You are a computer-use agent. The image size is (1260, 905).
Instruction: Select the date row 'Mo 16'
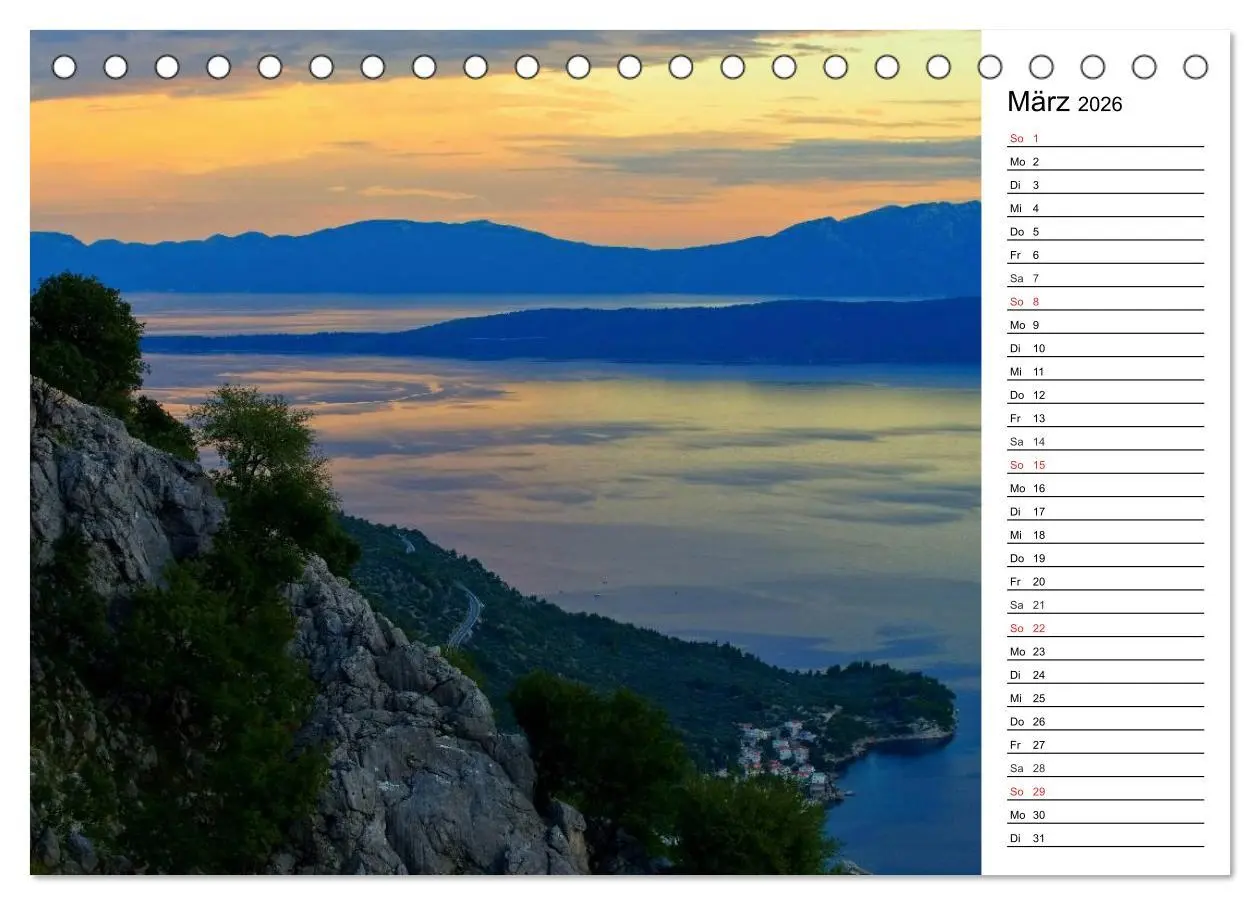pos(1105,488)
